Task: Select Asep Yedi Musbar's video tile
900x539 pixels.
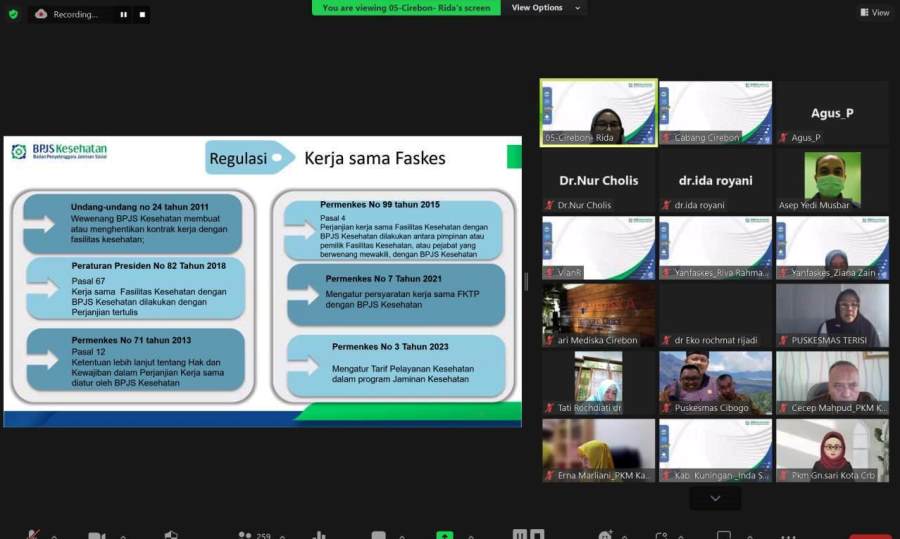Action: [x=832, y=180]
